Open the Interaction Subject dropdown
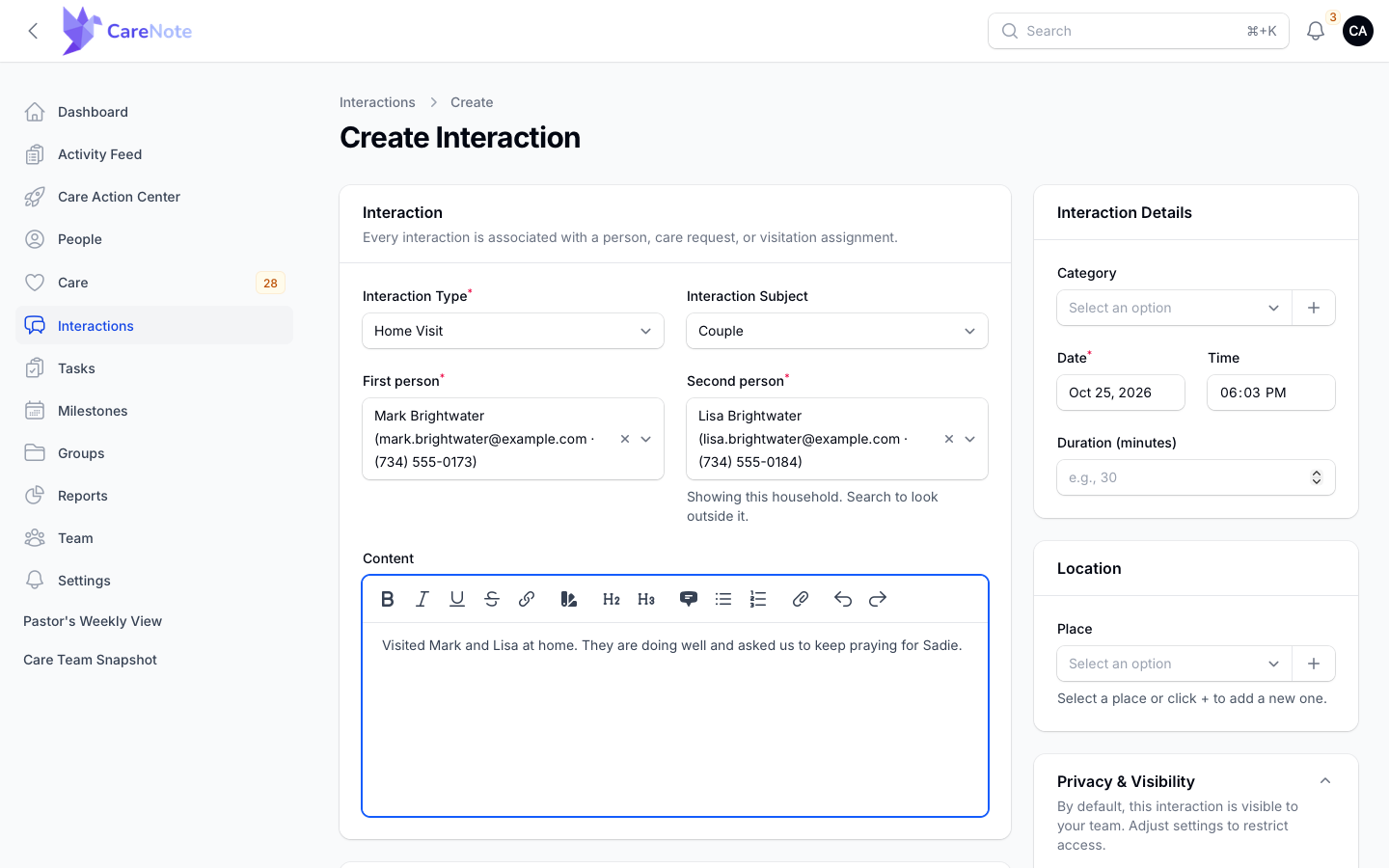The width and height of the screenshot is (1389, 868). point(837,331)
